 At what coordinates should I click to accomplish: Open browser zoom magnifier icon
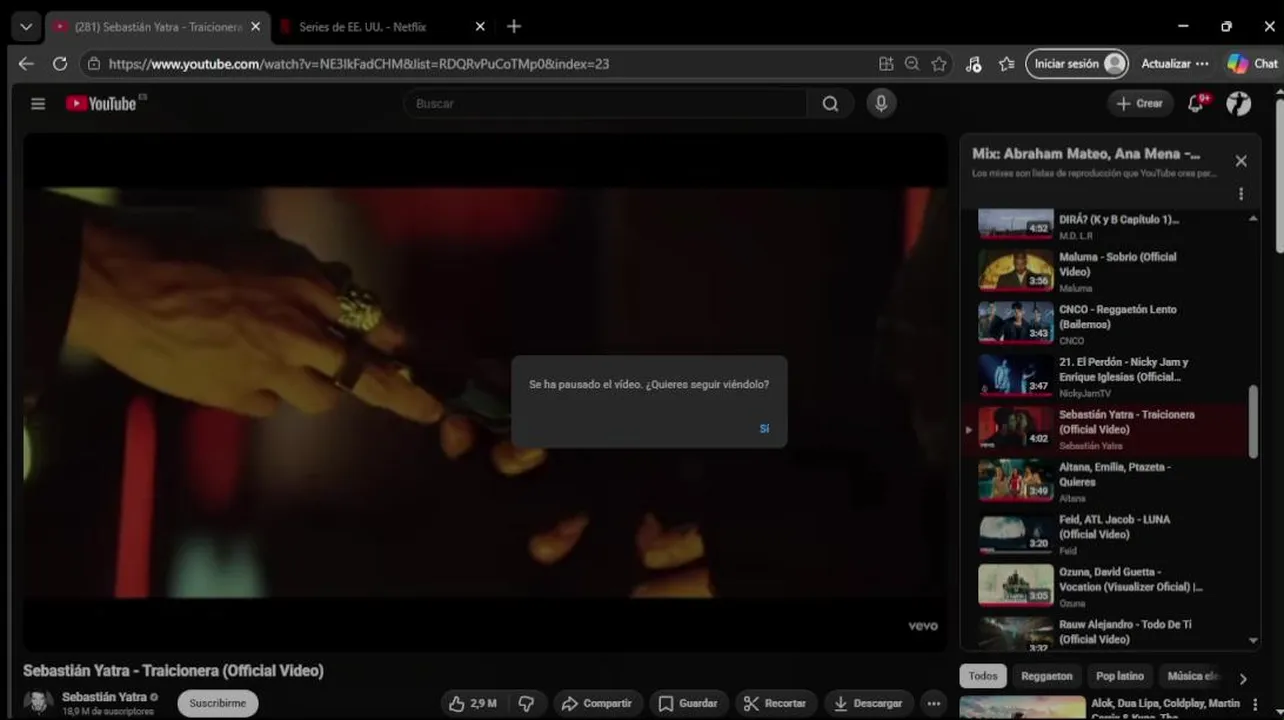pyautogui.click(x=912, y=63)
